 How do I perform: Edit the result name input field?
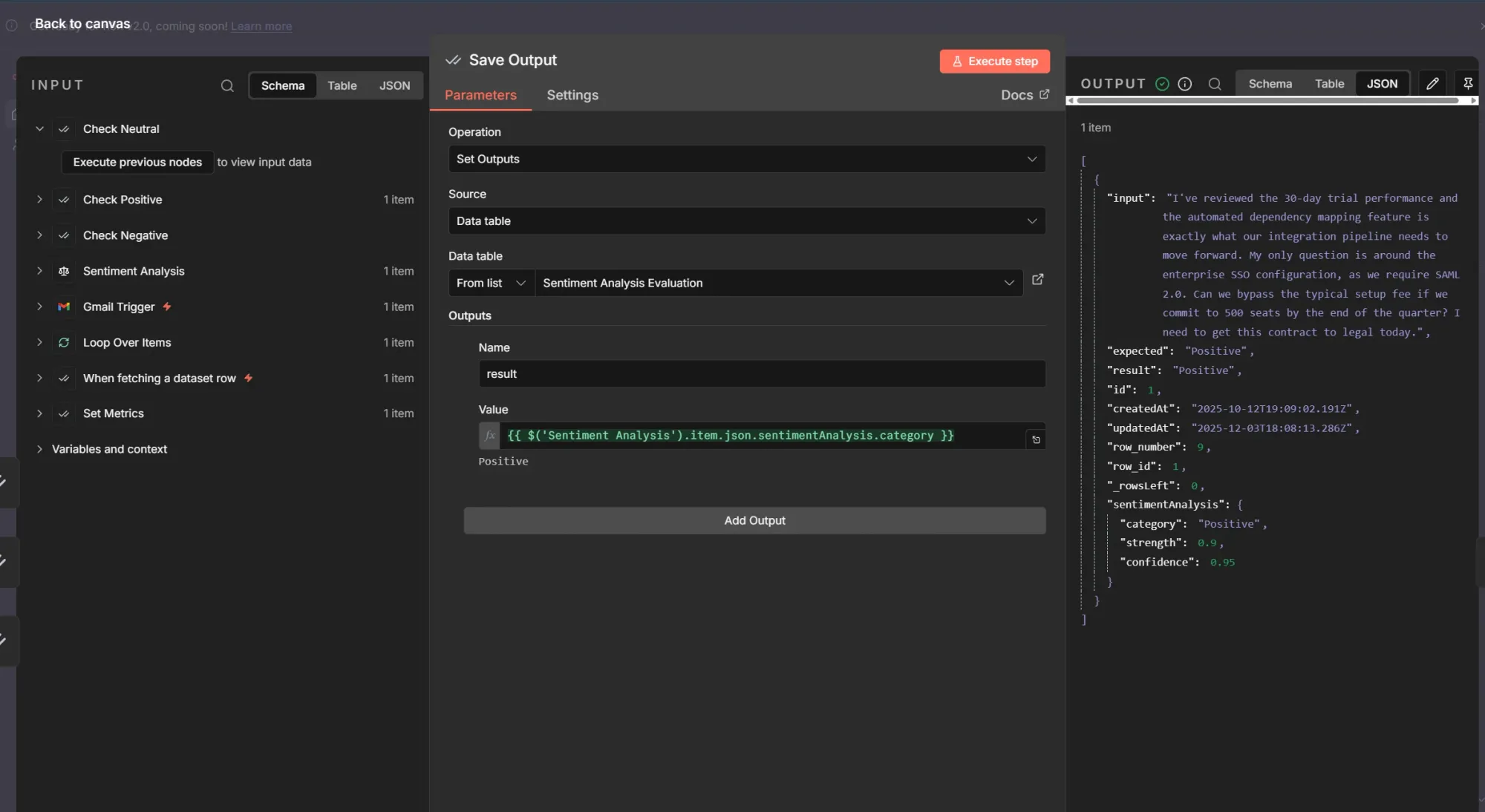coord(762,374)
